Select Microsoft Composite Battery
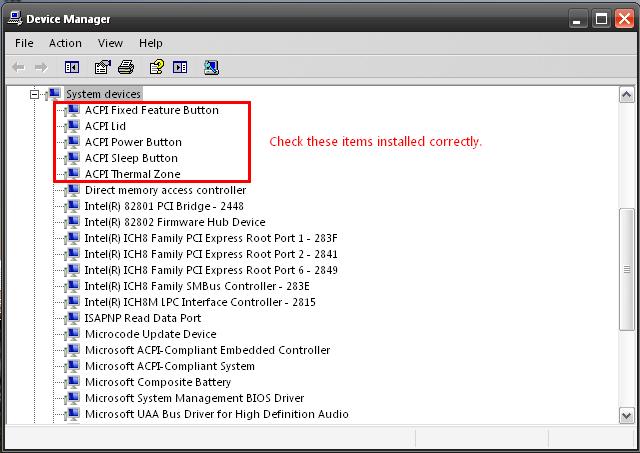The height and width of the screenshot is (453, 640). coord(158,382)
